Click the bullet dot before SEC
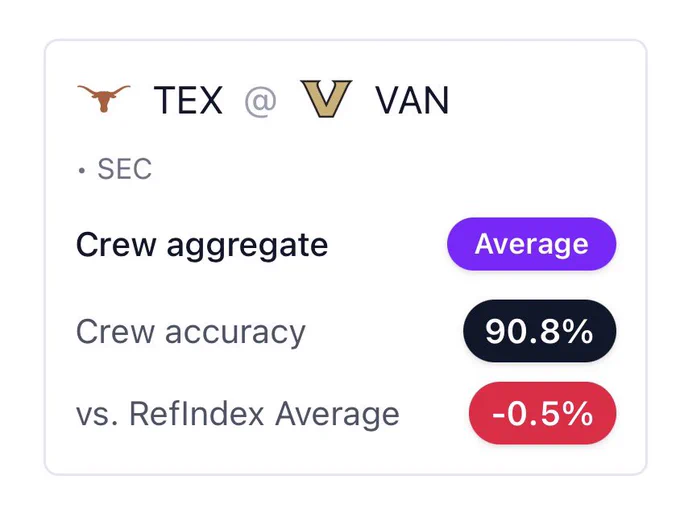Viewport: 680px width, 521px height. [82, 170]
